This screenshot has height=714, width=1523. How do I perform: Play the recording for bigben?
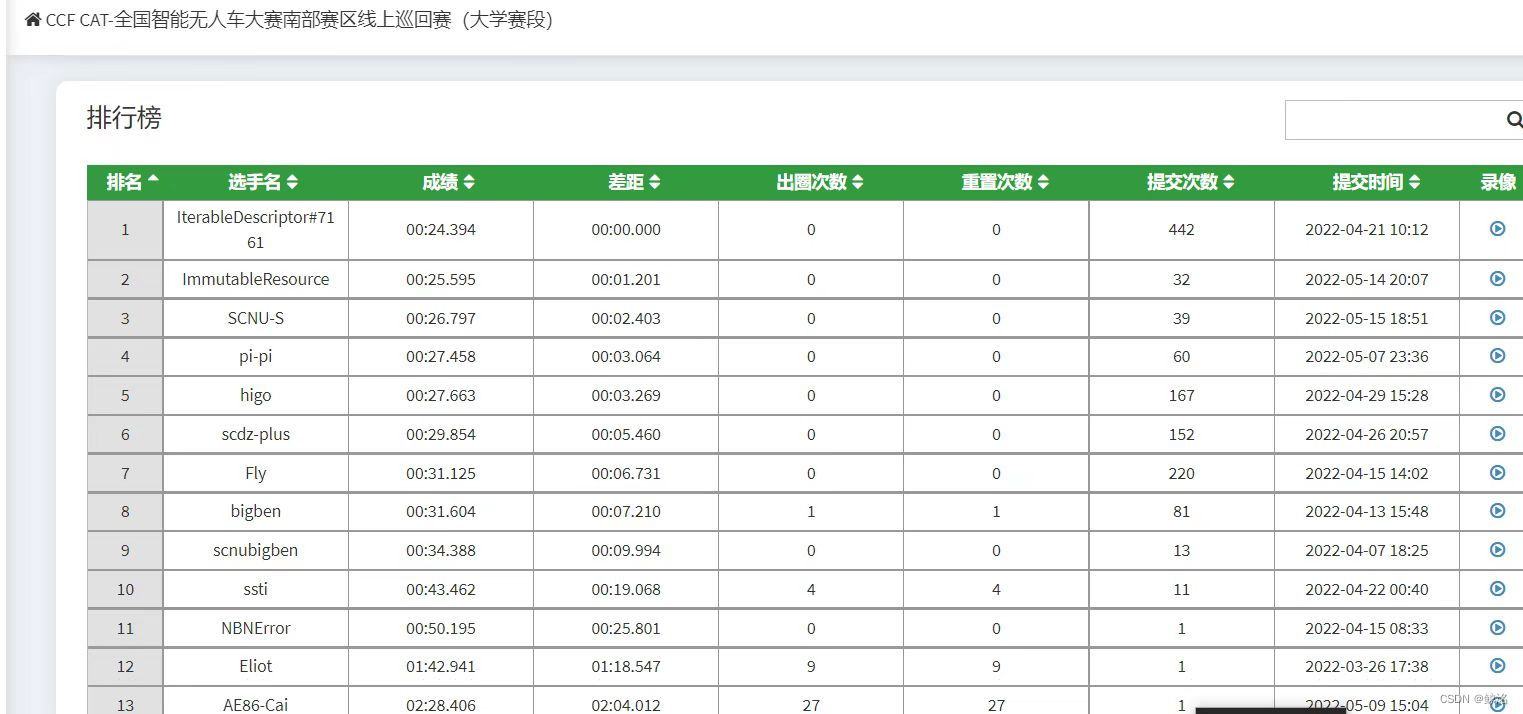click(x=1497, y=510)
